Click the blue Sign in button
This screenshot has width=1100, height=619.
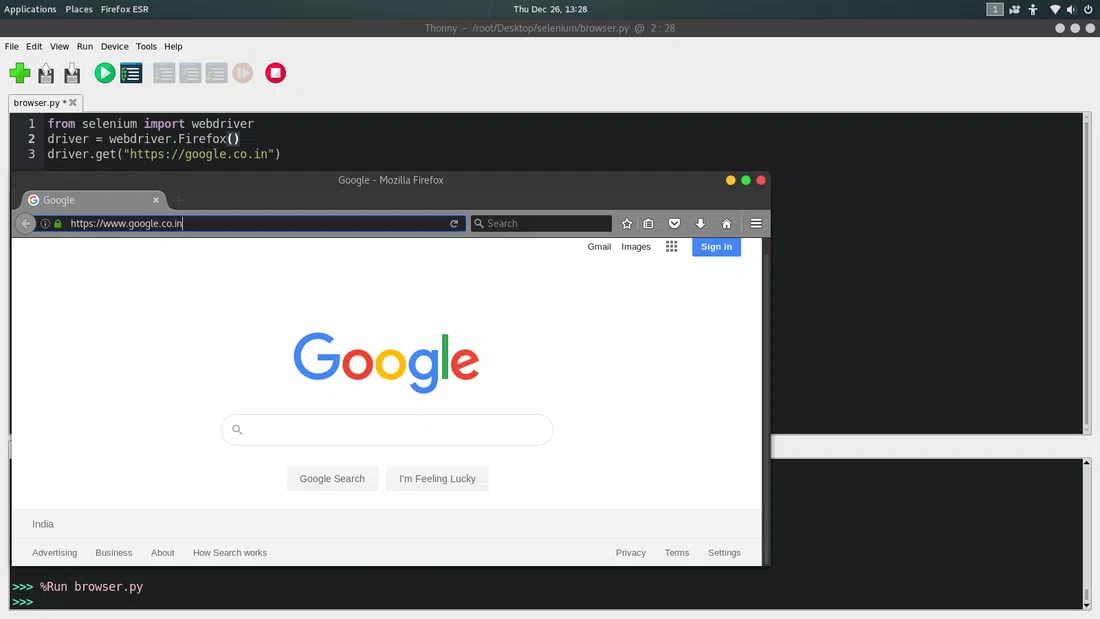pos(716,246)
